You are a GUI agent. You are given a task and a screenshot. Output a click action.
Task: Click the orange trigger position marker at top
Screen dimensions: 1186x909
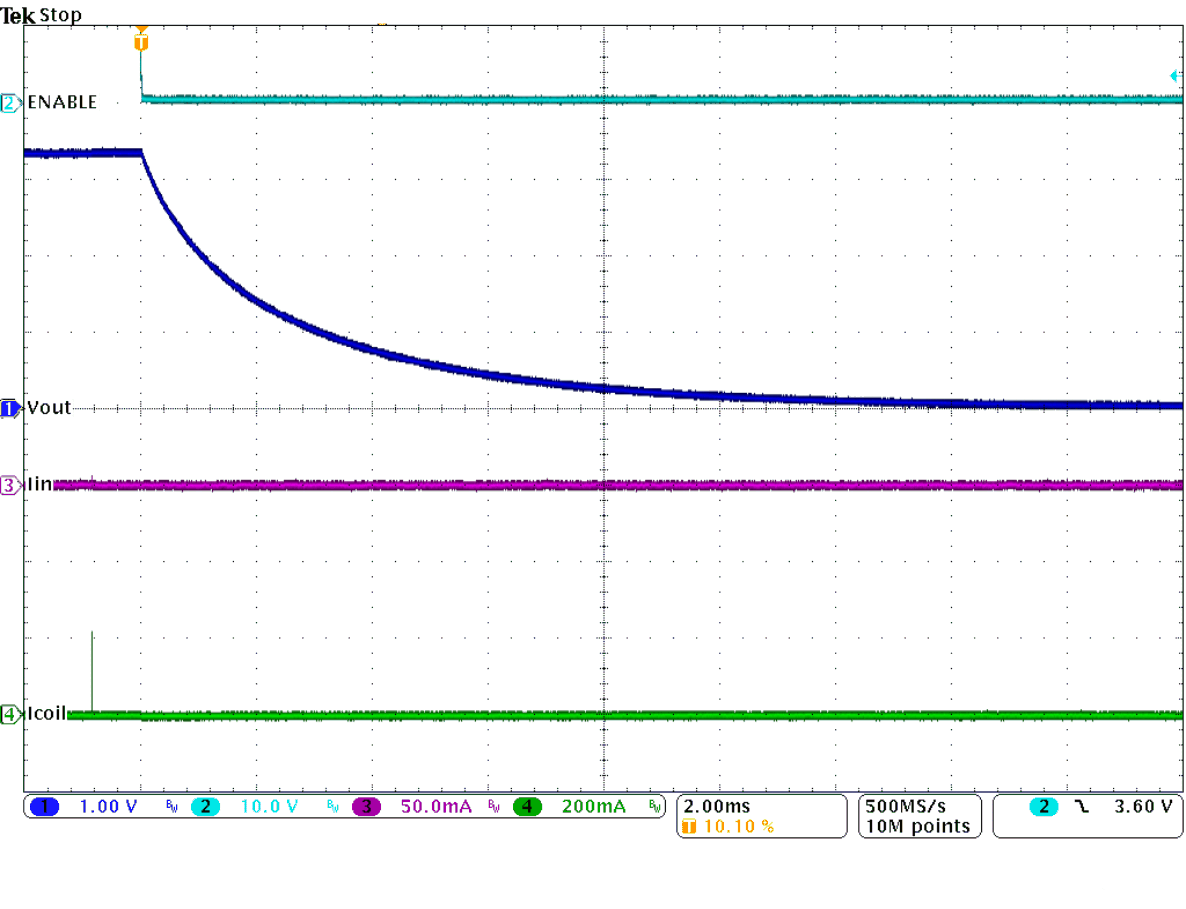coord(141,38)
